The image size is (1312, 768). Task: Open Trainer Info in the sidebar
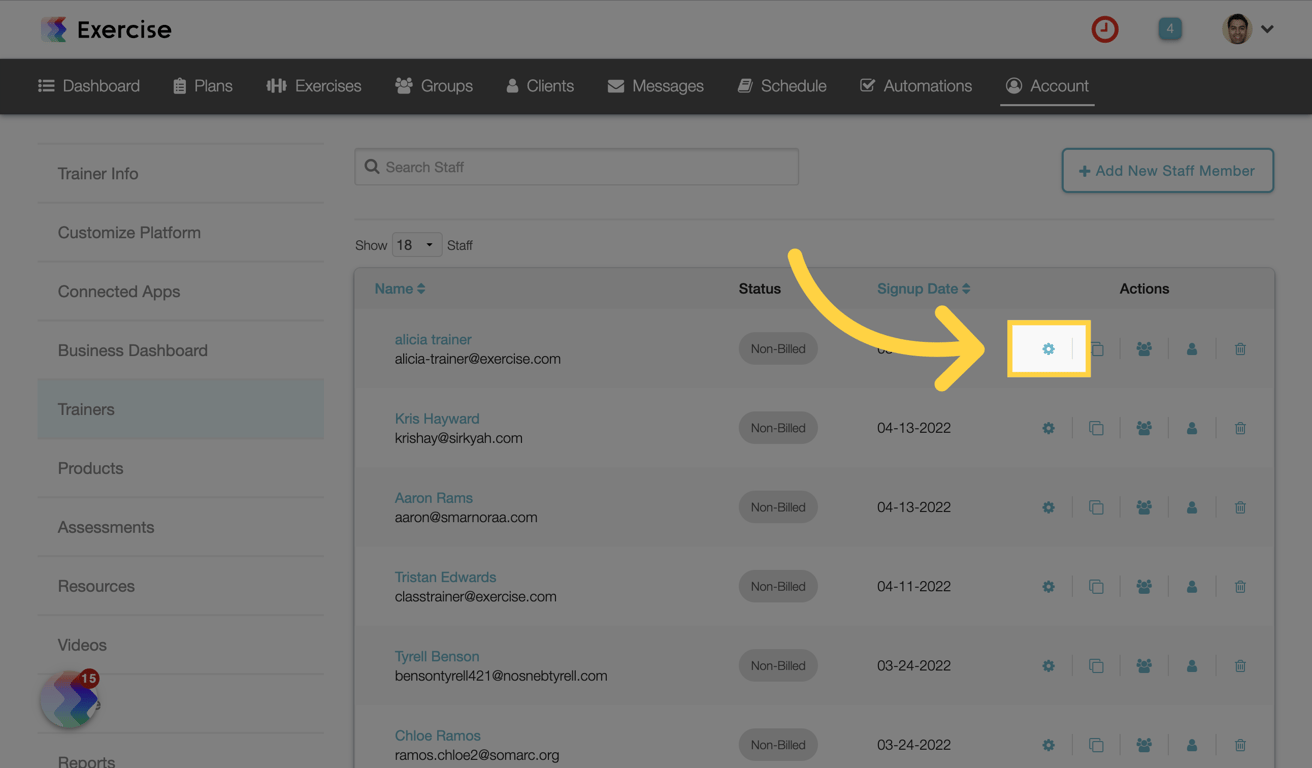(181, 174)
